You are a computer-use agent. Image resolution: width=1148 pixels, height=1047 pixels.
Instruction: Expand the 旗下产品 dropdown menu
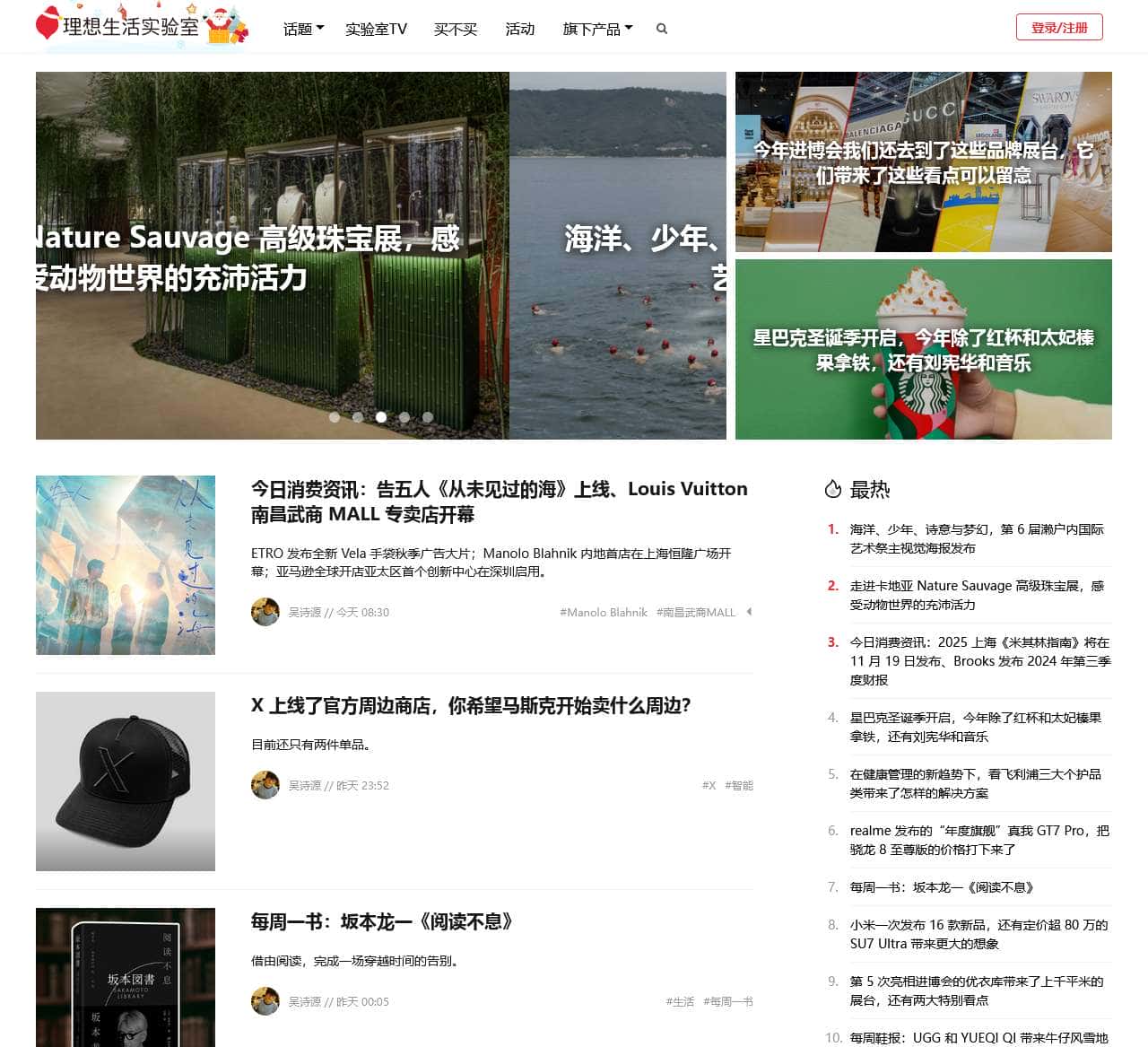click(597, 29)
